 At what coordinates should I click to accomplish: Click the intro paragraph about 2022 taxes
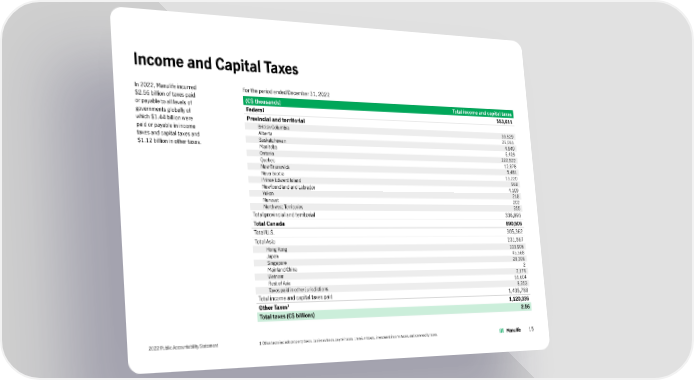tap(168, 112)
